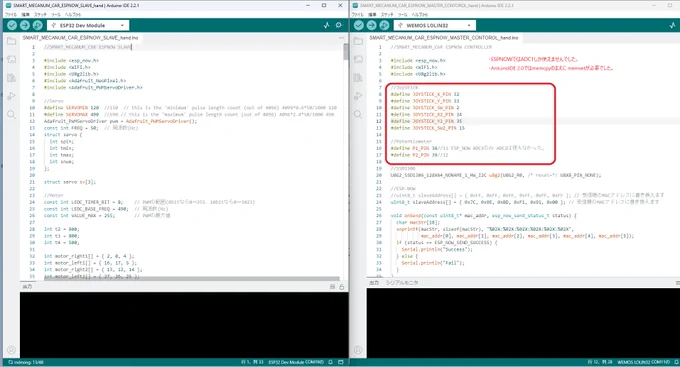Start debugging in the SLAVE window
The image size is (680, 367).
[x=38, y=25]
